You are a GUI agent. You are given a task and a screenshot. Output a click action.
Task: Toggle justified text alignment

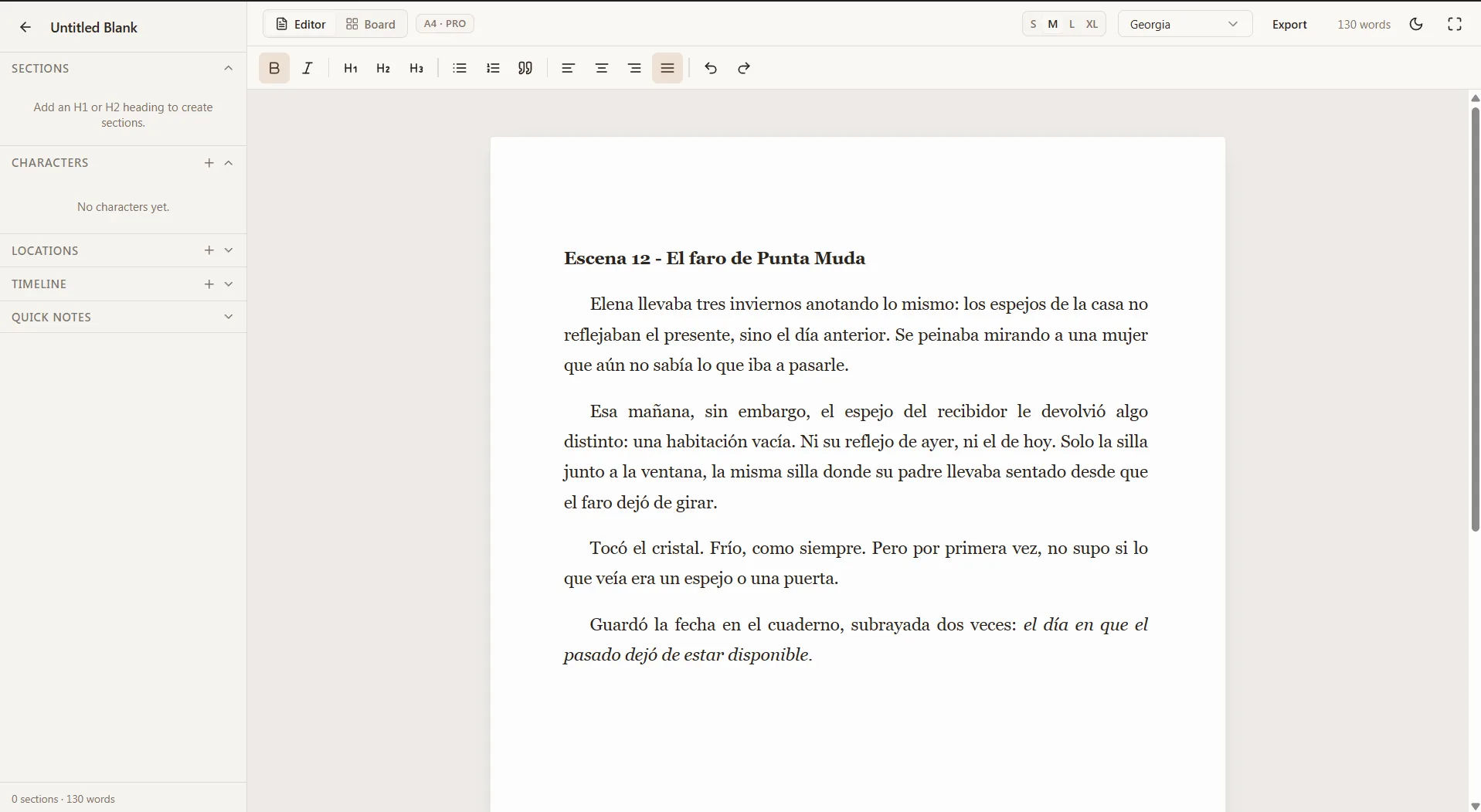[668, 68]
